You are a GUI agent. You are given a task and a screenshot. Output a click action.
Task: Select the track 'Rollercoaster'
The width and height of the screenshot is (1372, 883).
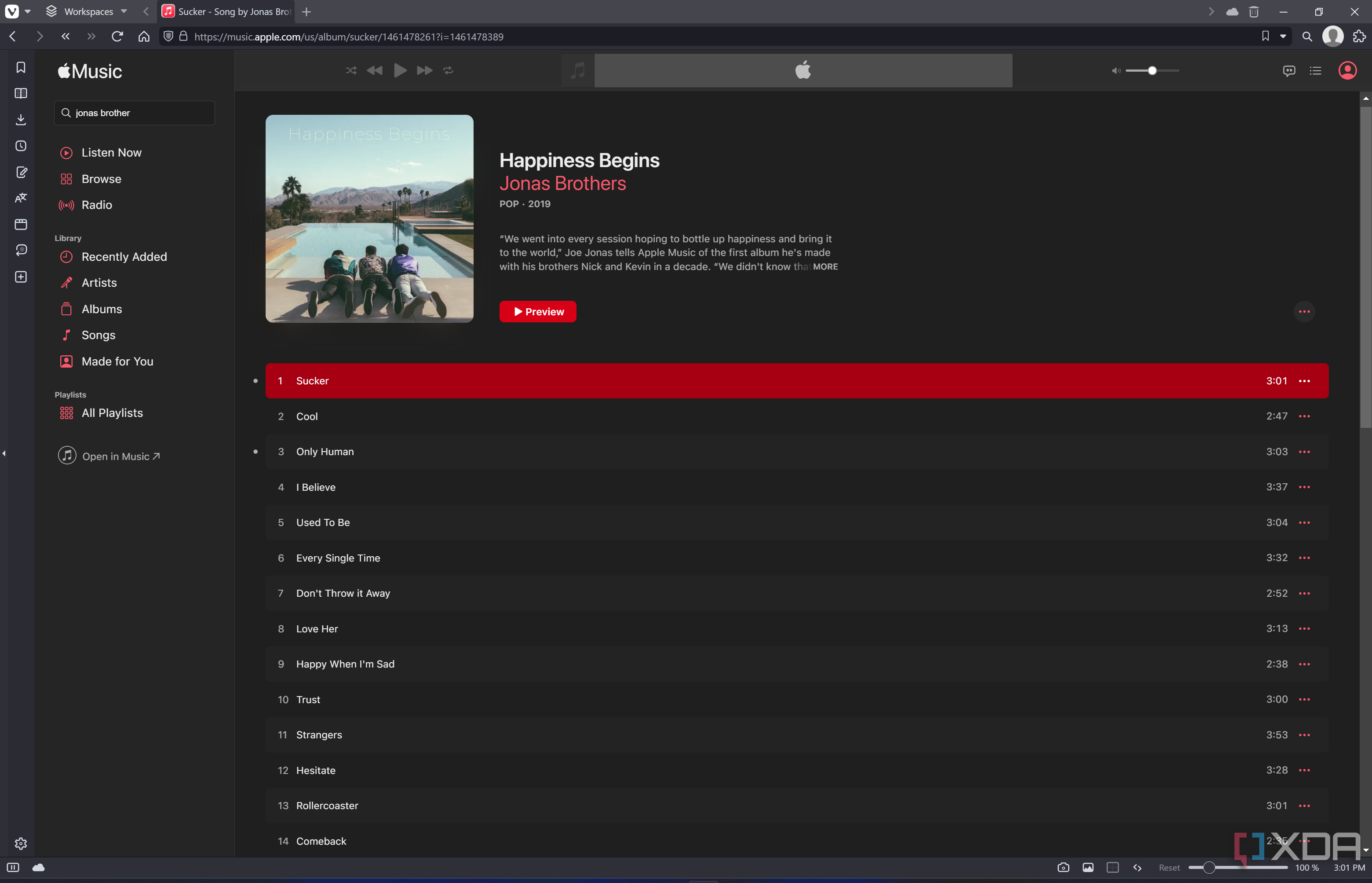point(796,806)
